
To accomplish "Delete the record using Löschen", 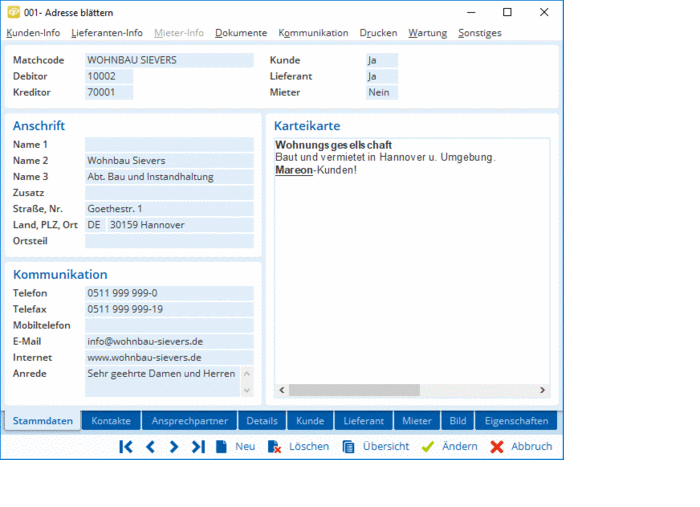I will click(298, 447).
